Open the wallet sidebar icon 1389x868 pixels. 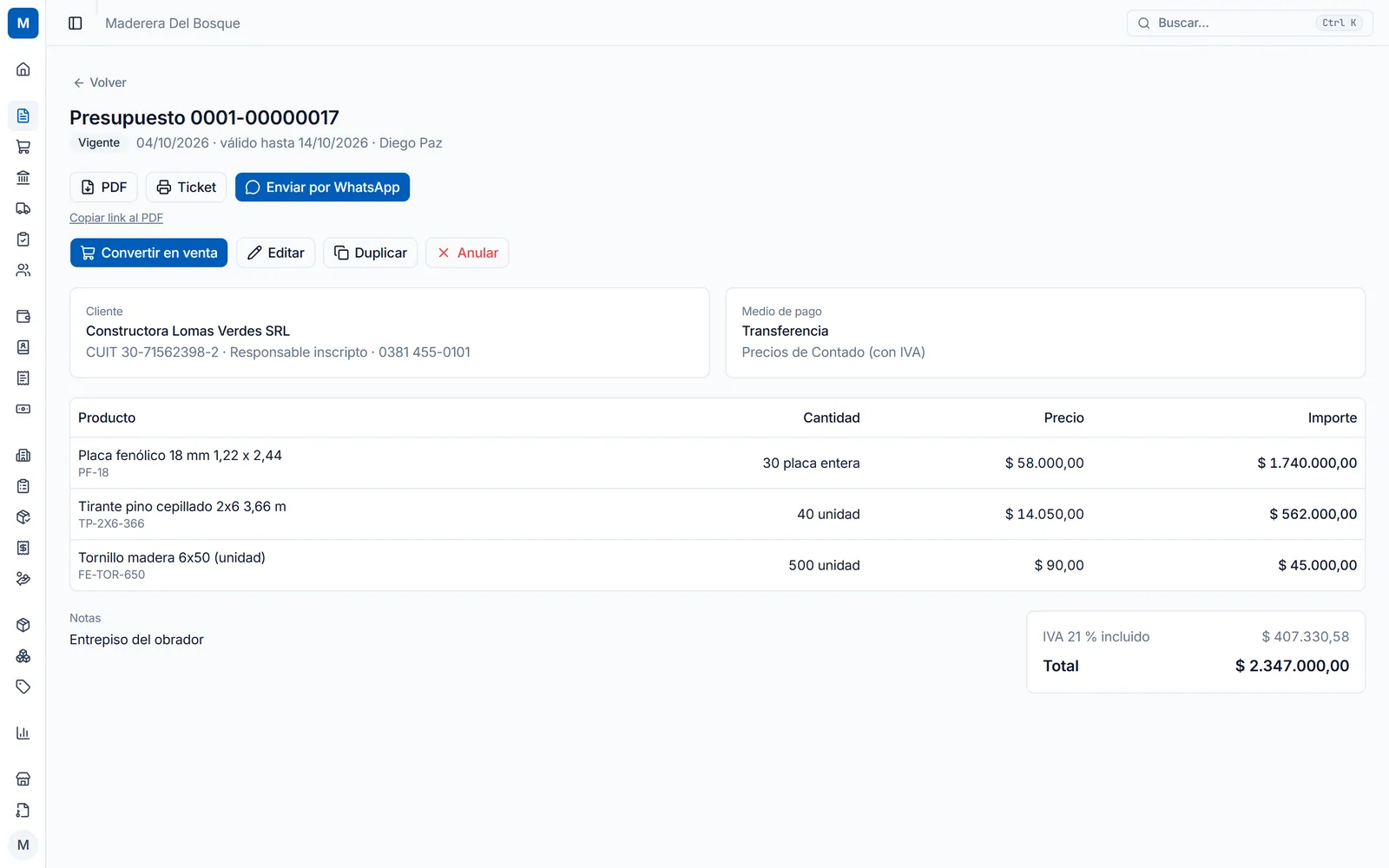tap(23, 316)
